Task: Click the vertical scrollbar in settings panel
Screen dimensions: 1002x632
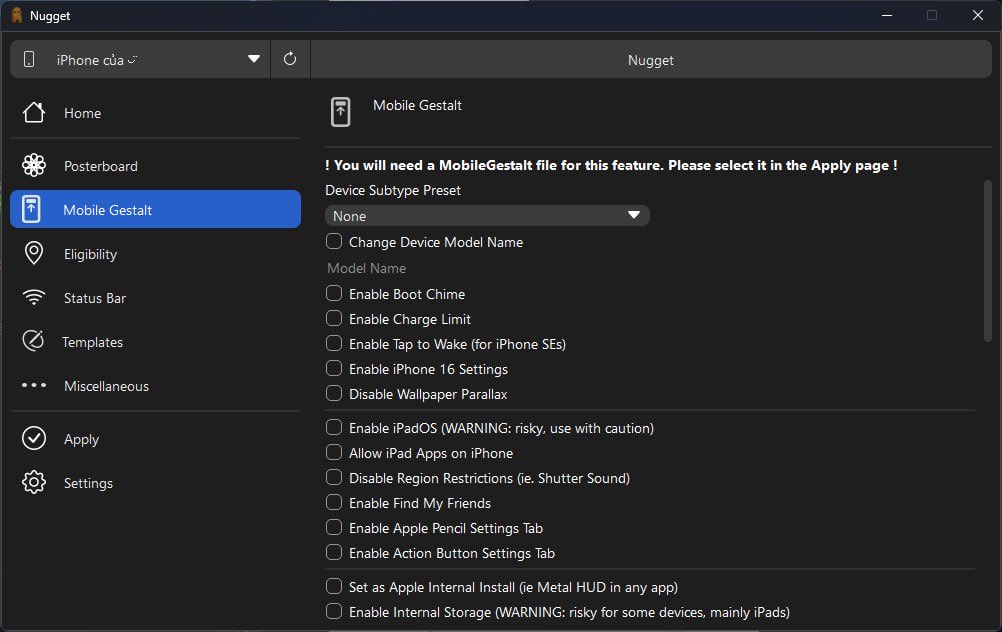Action: point(987,262)
